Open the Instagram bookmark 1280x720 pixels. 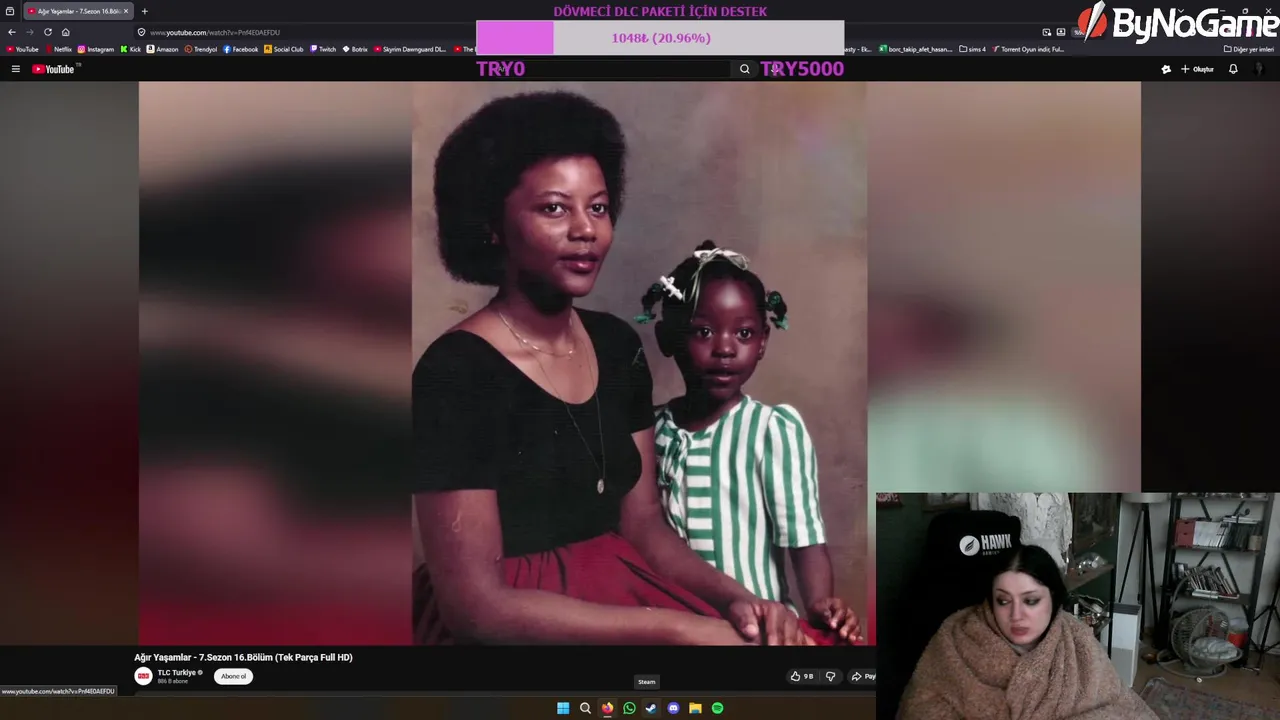(x=96, y=49)
